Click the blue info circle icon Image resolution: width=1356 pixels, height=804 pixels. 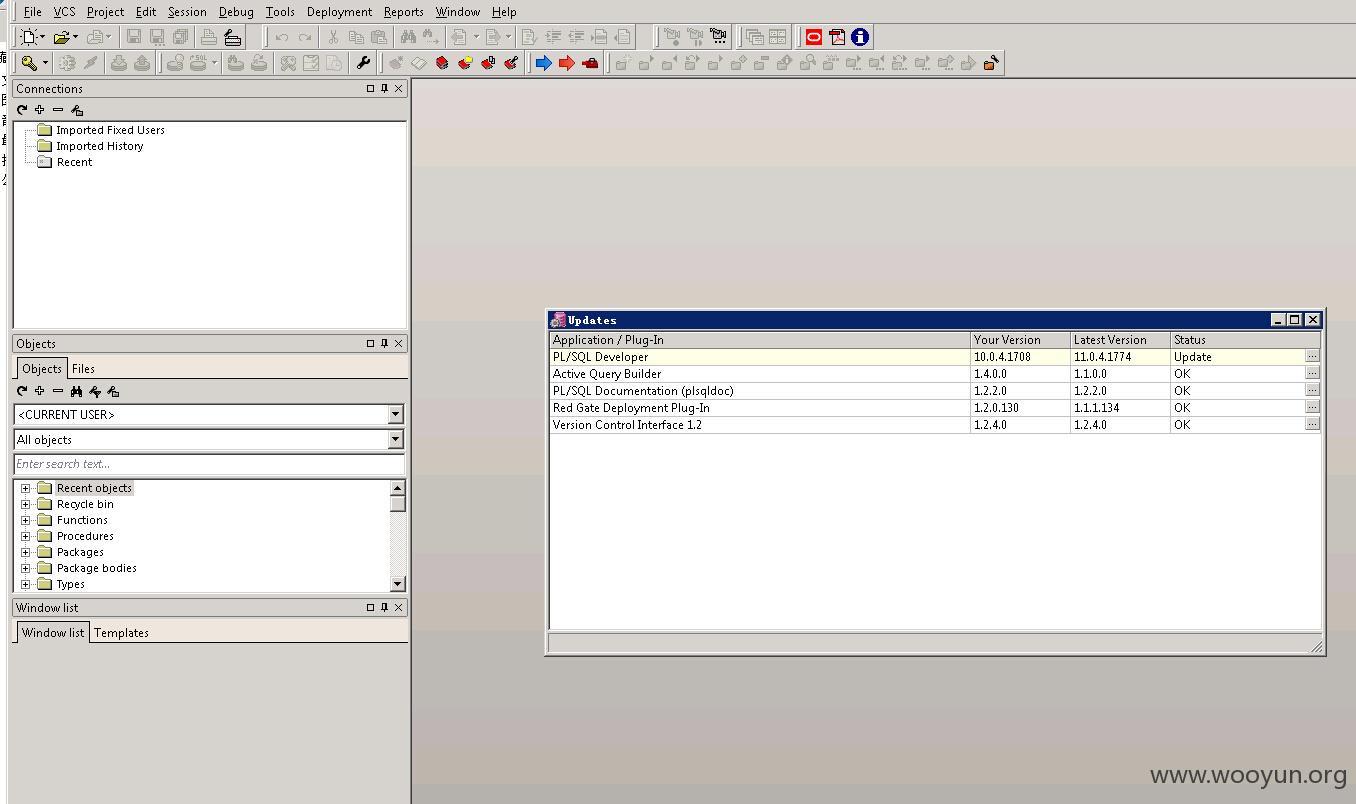click(x=860, y=37)
